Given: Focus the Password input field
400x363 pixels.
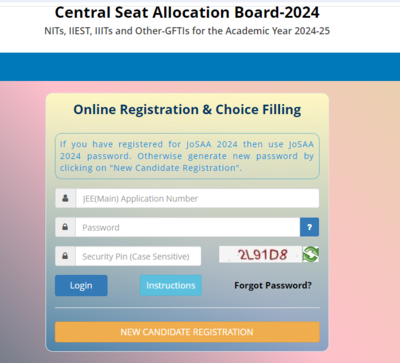Looking at the screenshot, I should click(x=188, y=227).
